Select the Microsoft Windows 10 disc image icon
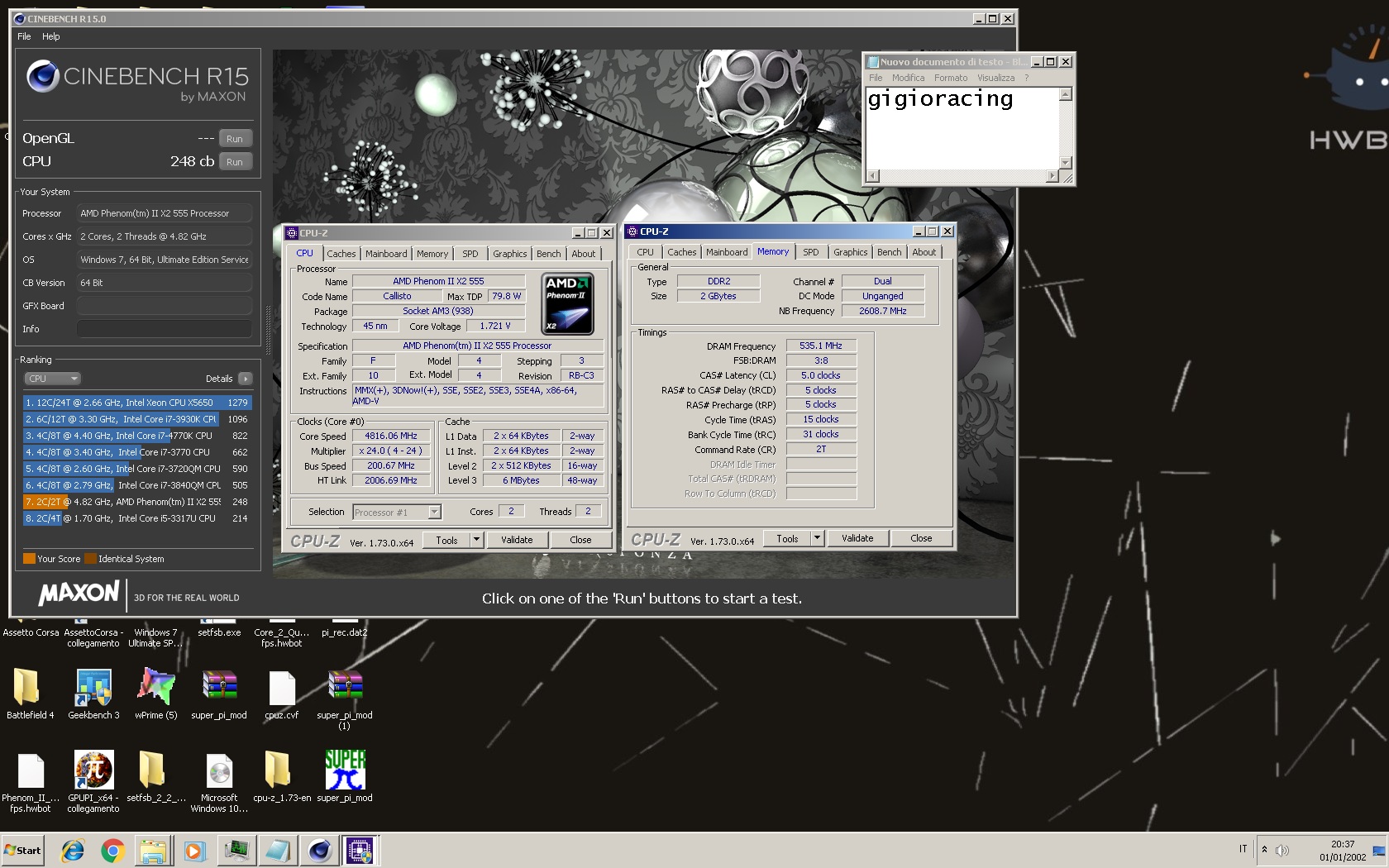Viewport: 1389px width, 868px height. coord(219,781)
